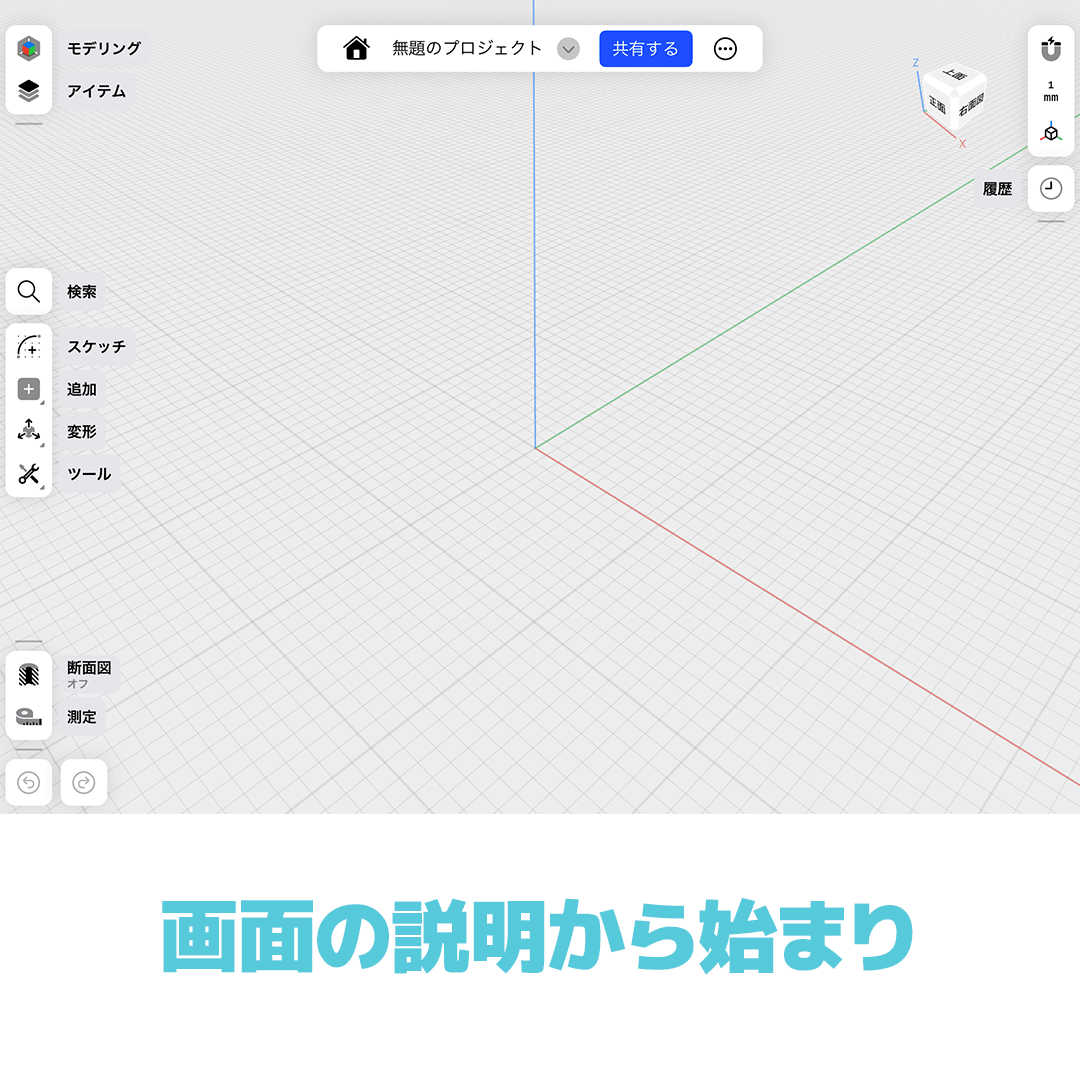This screenshot has height=1080, width=1080.
Task: Go to home screen icon
Action: coord(356,49)
